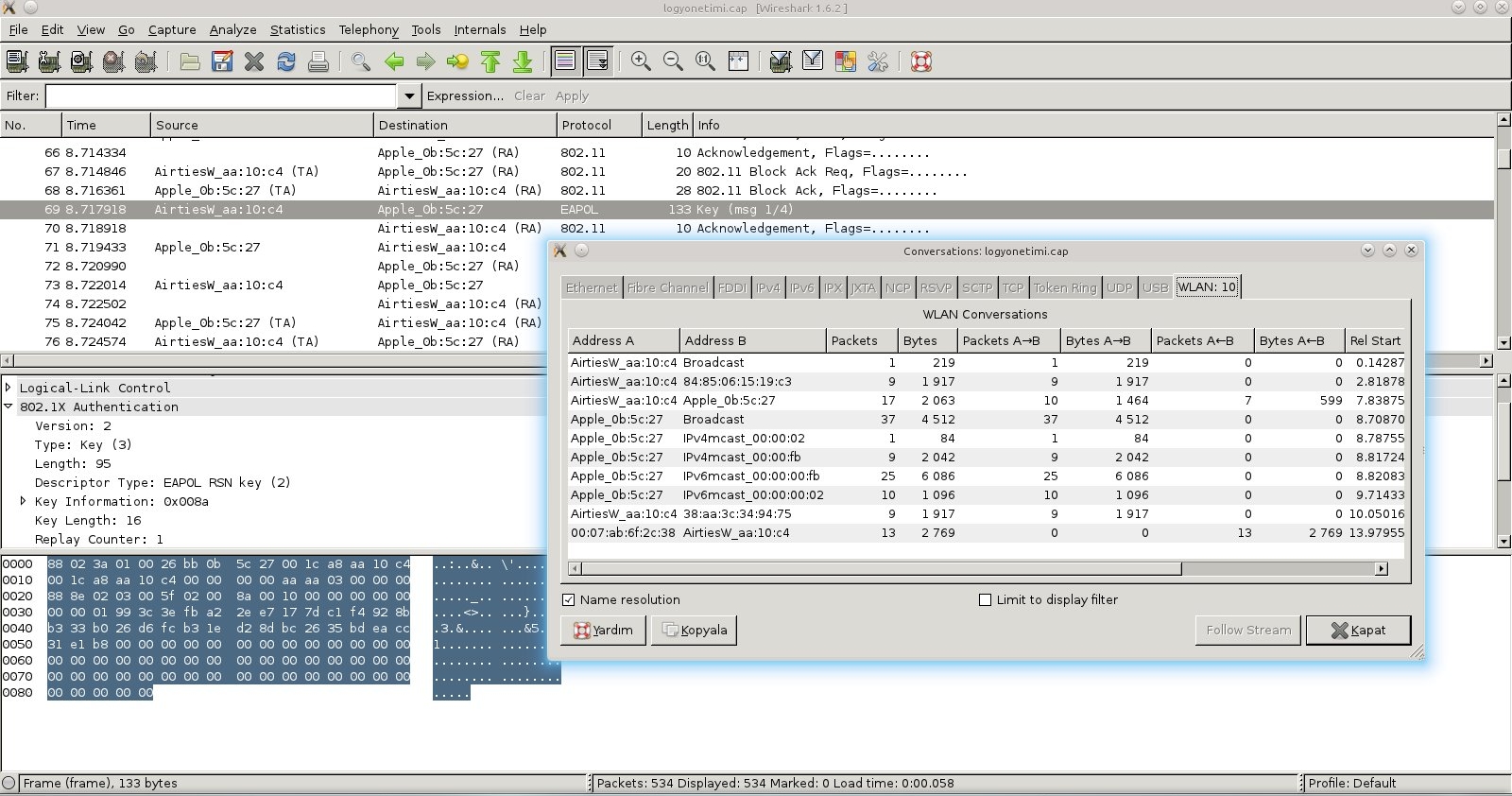
Task: Go to a specific packet number
Action: click(458, 61)
